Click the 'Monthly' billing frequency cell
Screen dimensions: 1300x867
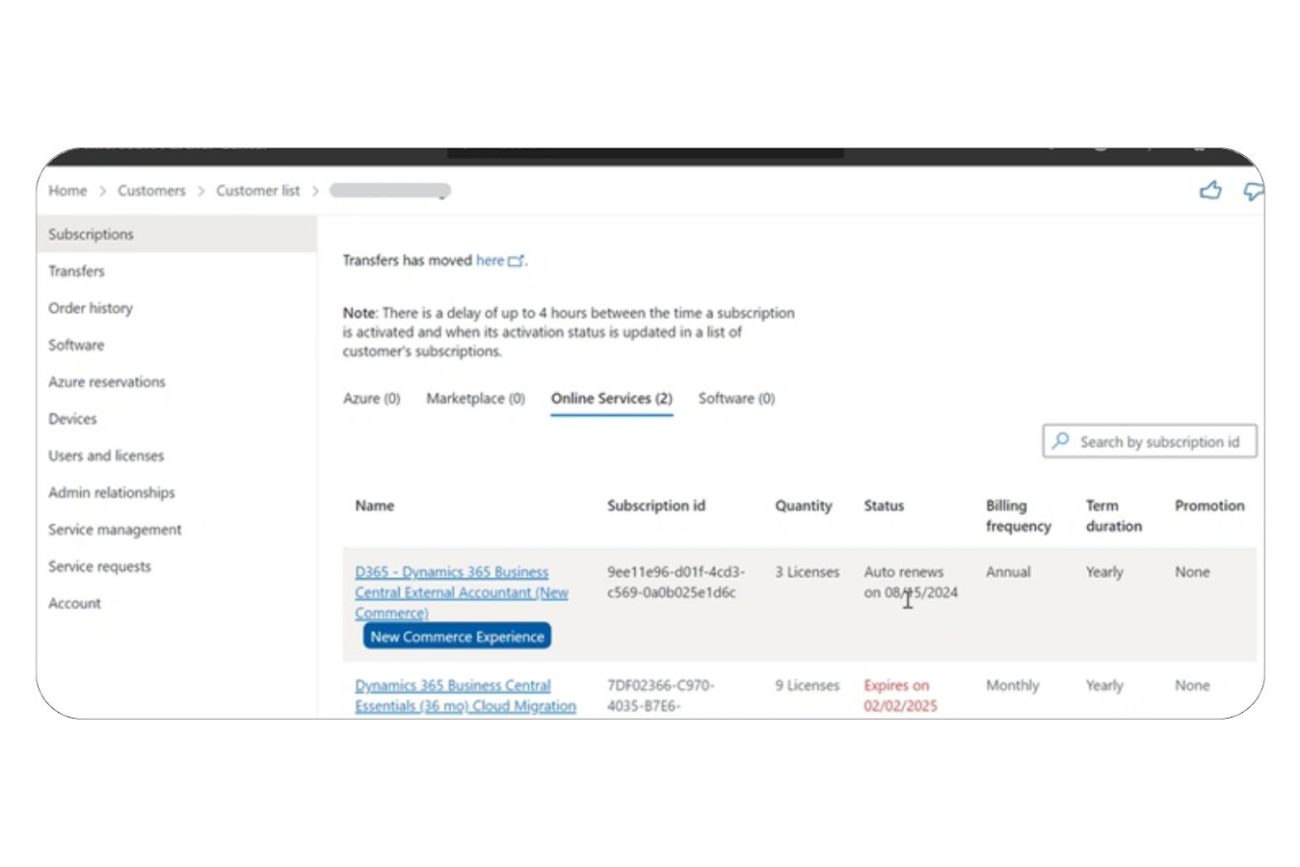1012,686
